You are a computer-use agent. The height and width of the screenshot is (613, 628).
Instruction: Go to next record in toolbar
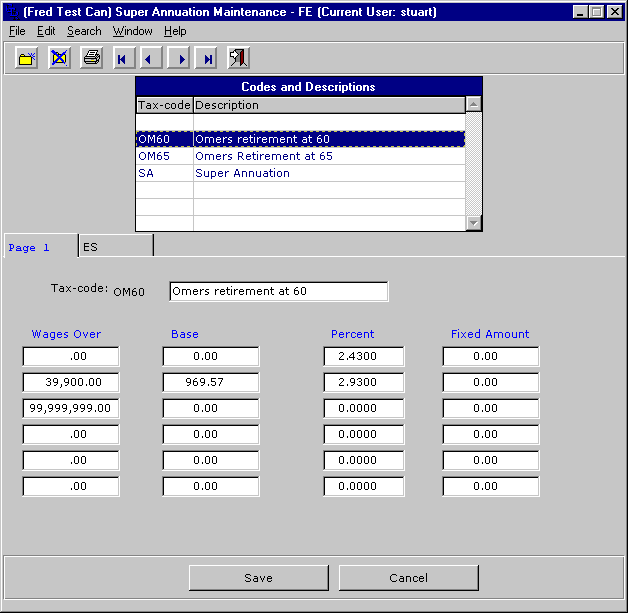(180, 59)
